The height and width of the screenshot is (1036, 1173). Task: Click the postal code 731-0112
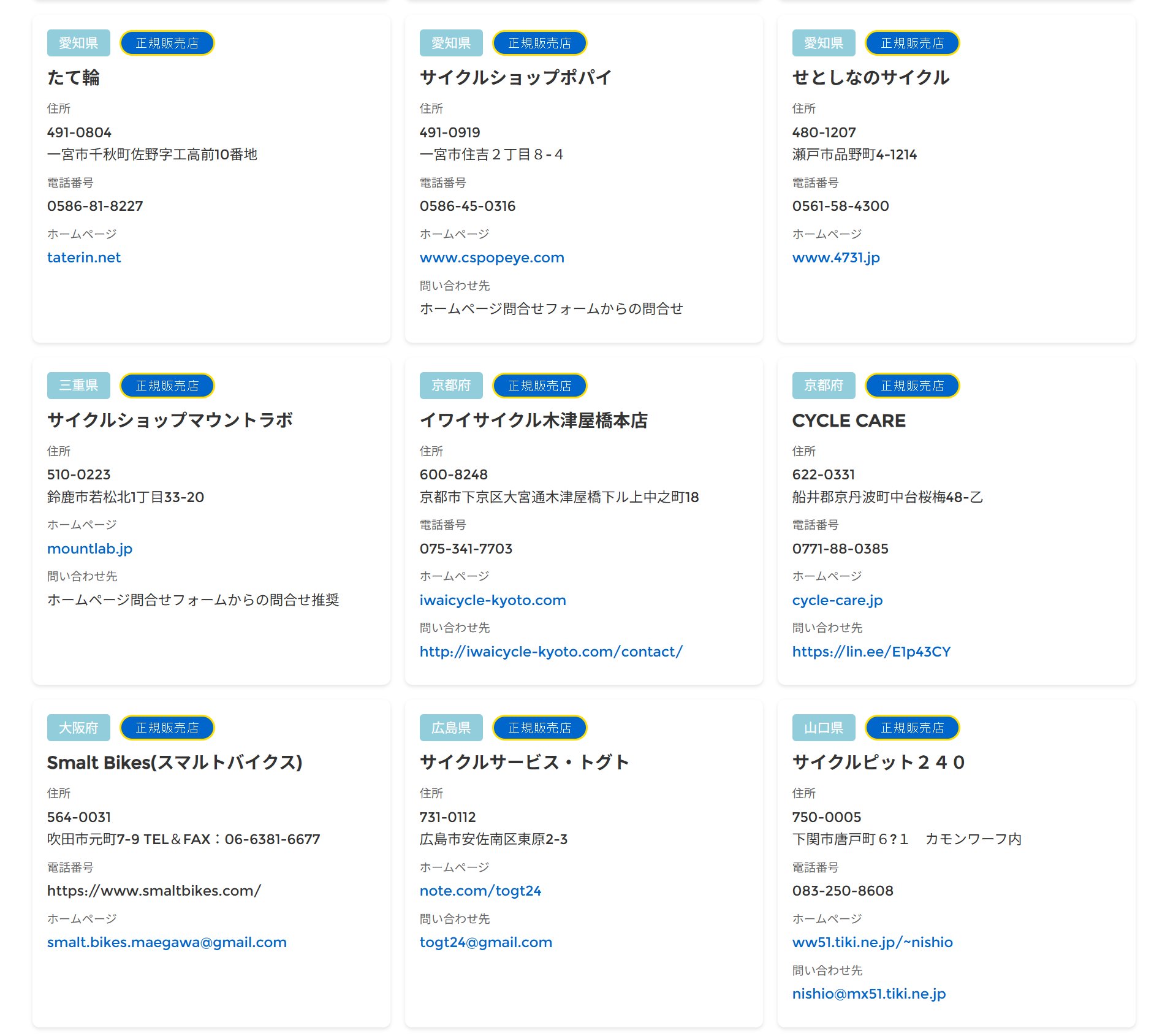point(447,817)
